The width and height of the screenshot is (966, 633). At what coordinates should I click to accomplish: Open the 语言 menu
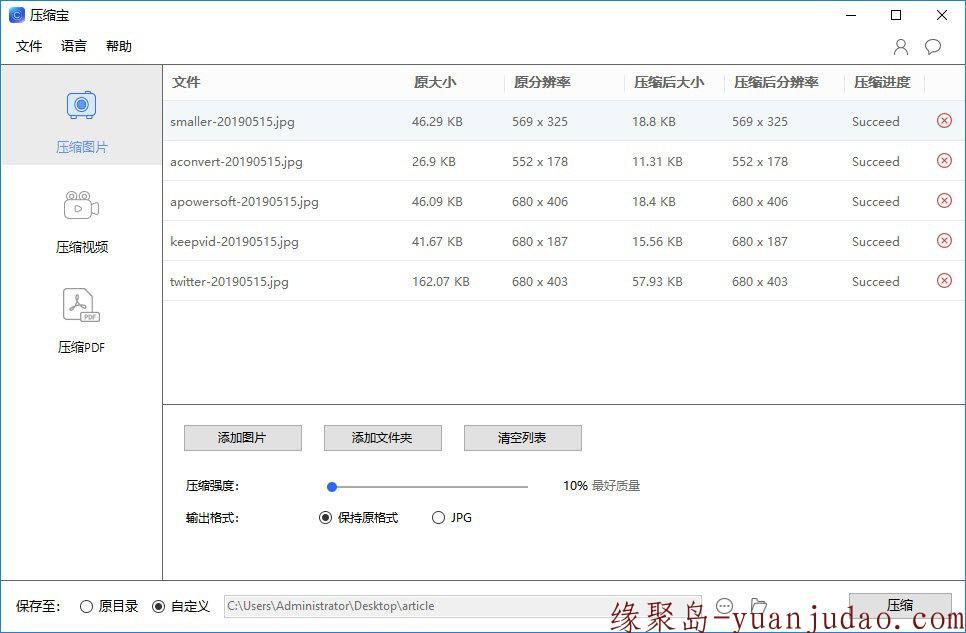74,46
